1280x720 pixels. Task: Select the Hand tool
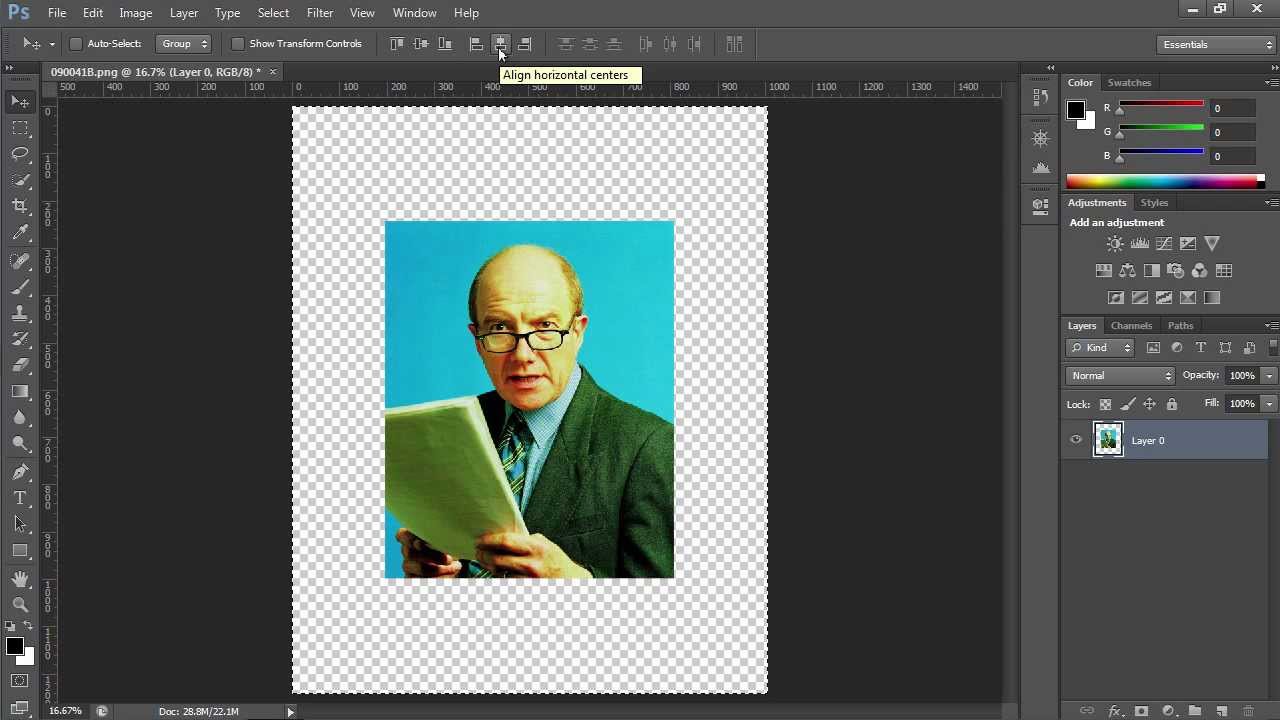20,578
